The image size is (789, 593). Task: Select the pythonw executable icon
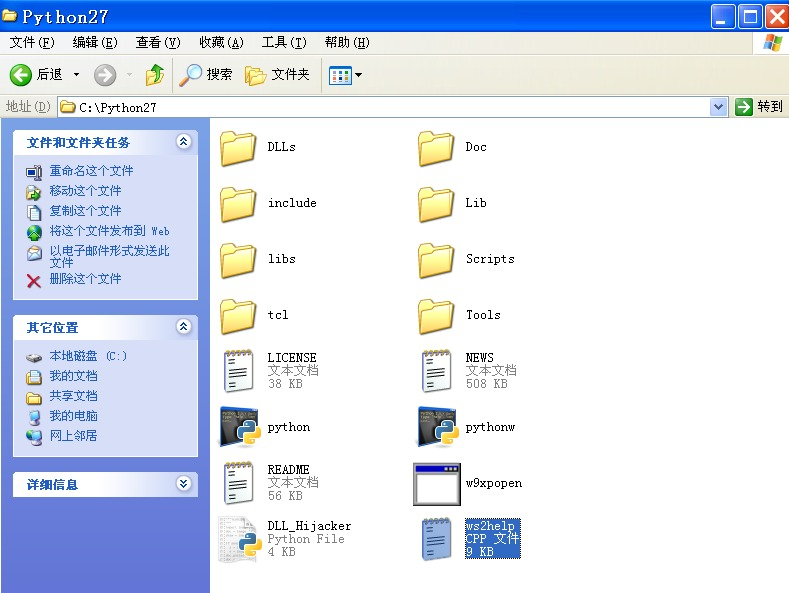pos(438,427)
